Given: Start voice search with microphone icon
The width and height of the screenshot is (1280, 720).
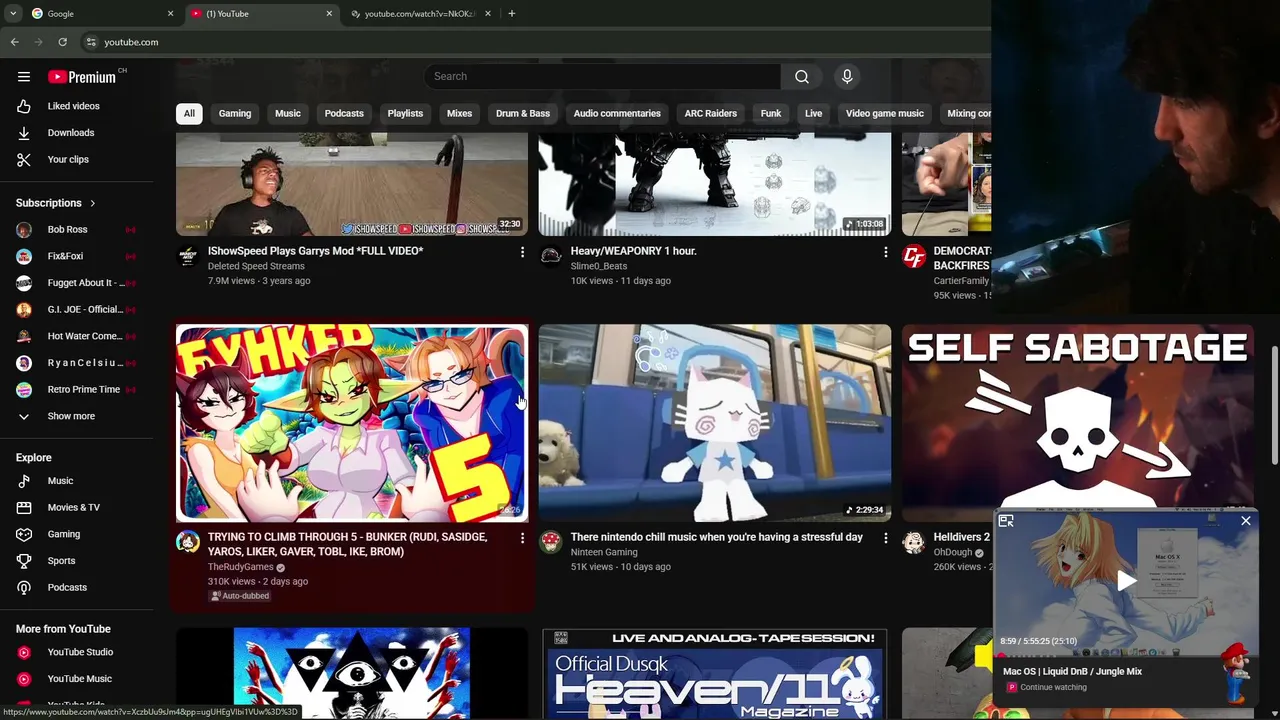Looking at the screenshot, I should [847, 77].
